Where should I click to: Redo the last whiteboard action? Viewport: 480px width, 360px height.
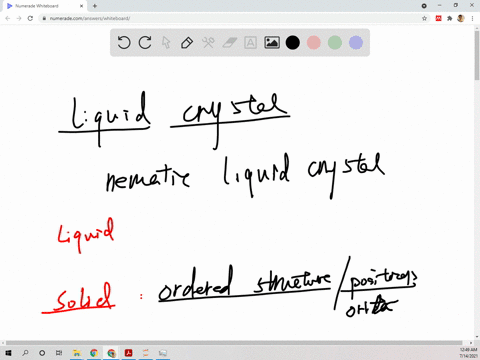pyautogui.click(x=145, y=43)
